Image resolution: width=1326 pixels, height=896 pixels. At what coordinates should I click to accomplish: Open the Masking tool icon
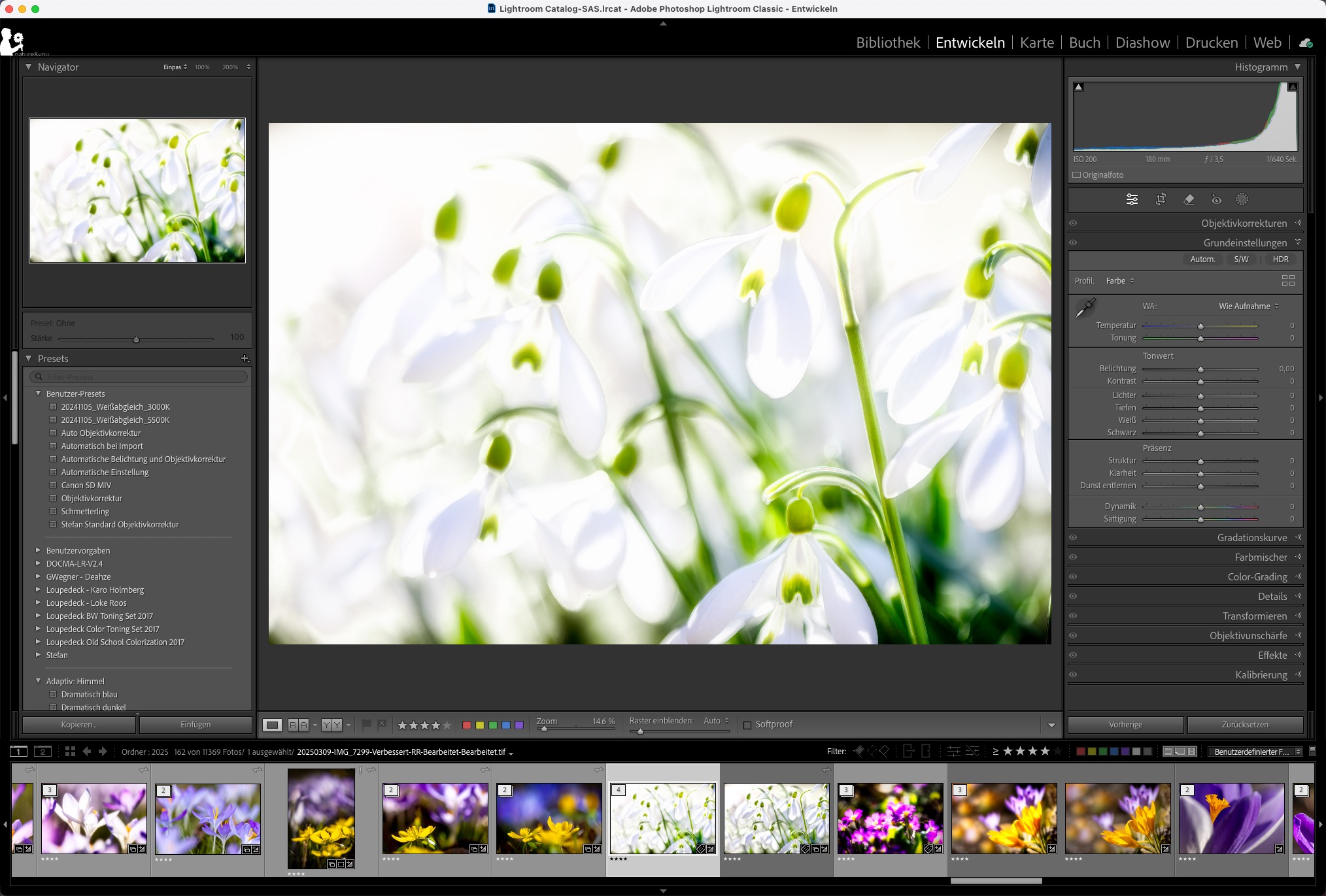pos(1242,200)
